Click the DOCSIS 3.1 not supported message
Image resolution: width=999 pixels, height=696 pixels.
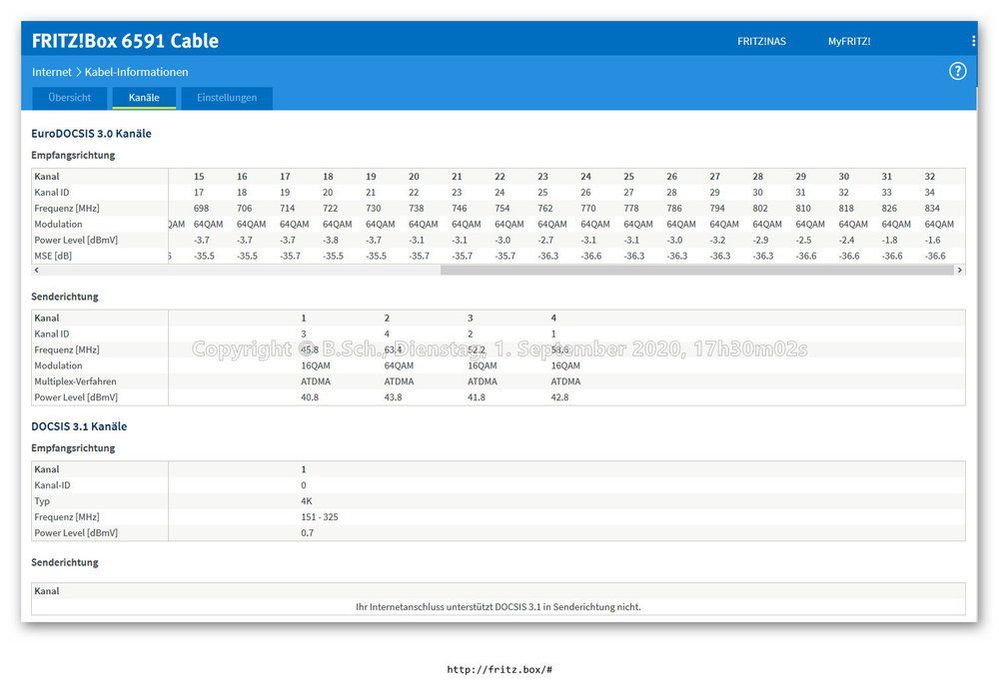(x=498, y=607)
